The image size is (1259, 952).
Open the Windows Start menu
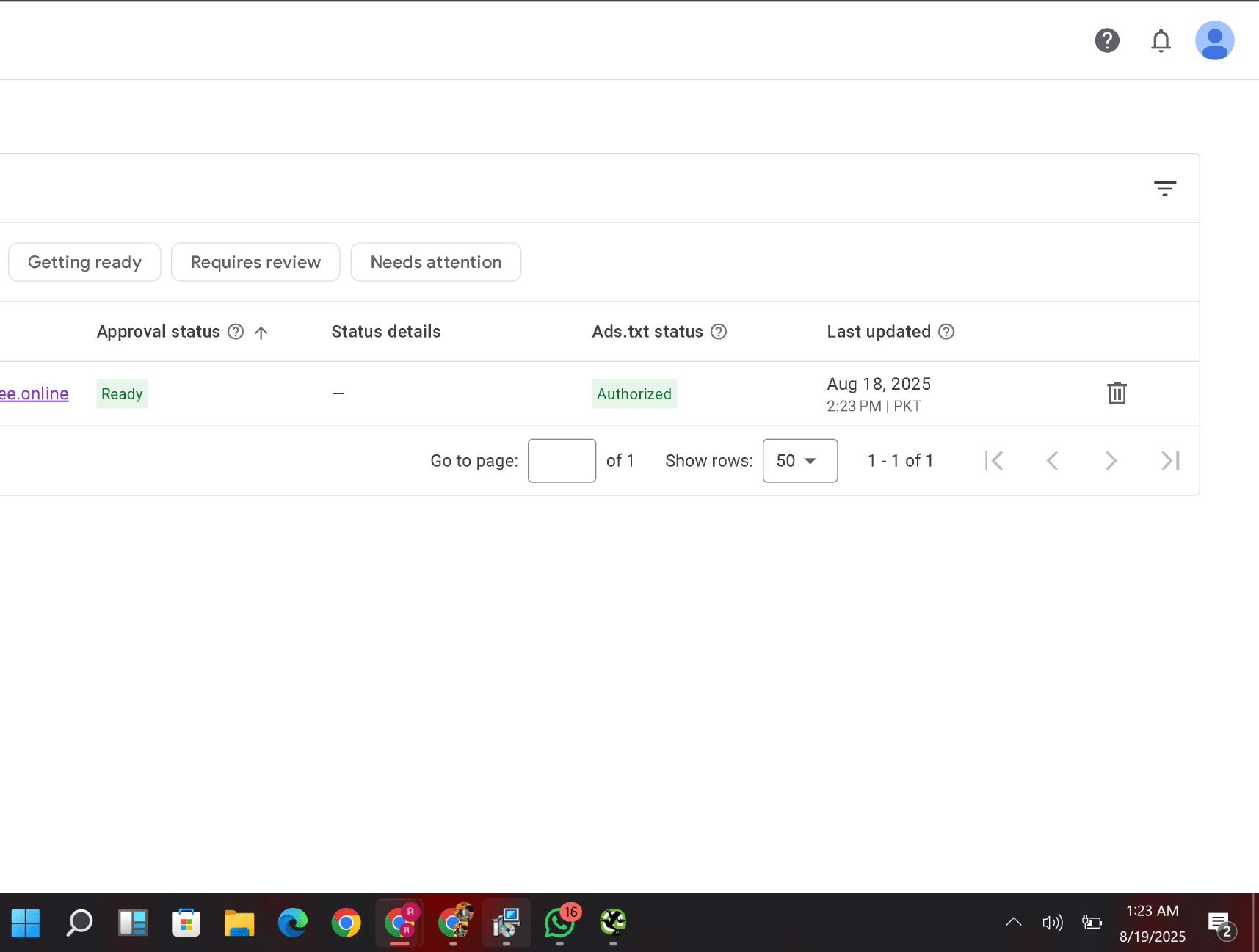pyautogui.click(x=26, y=923)
